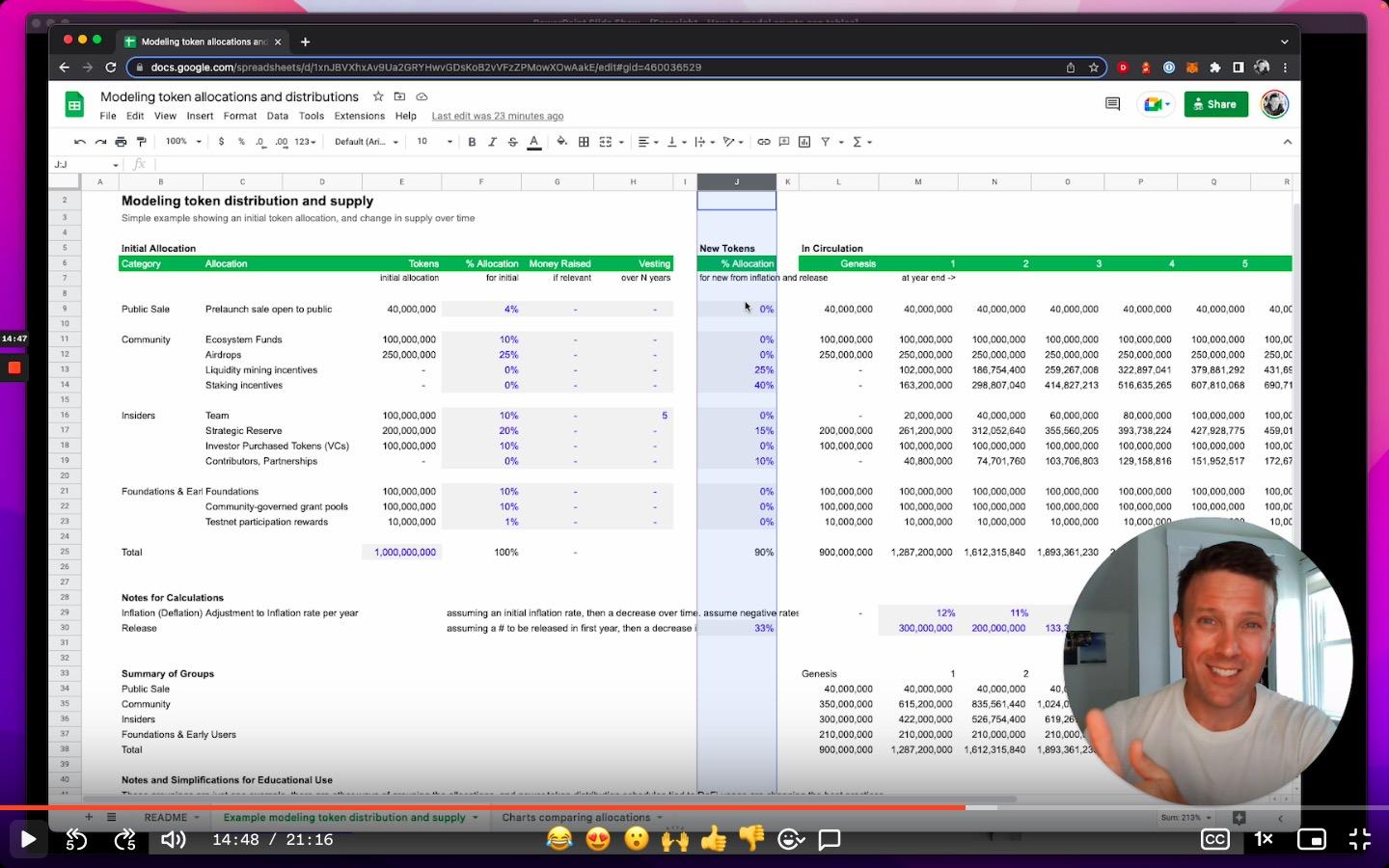Open the fill color tool
The height and width of the screenshot is (868, 1389).
[x=562, y=142]
